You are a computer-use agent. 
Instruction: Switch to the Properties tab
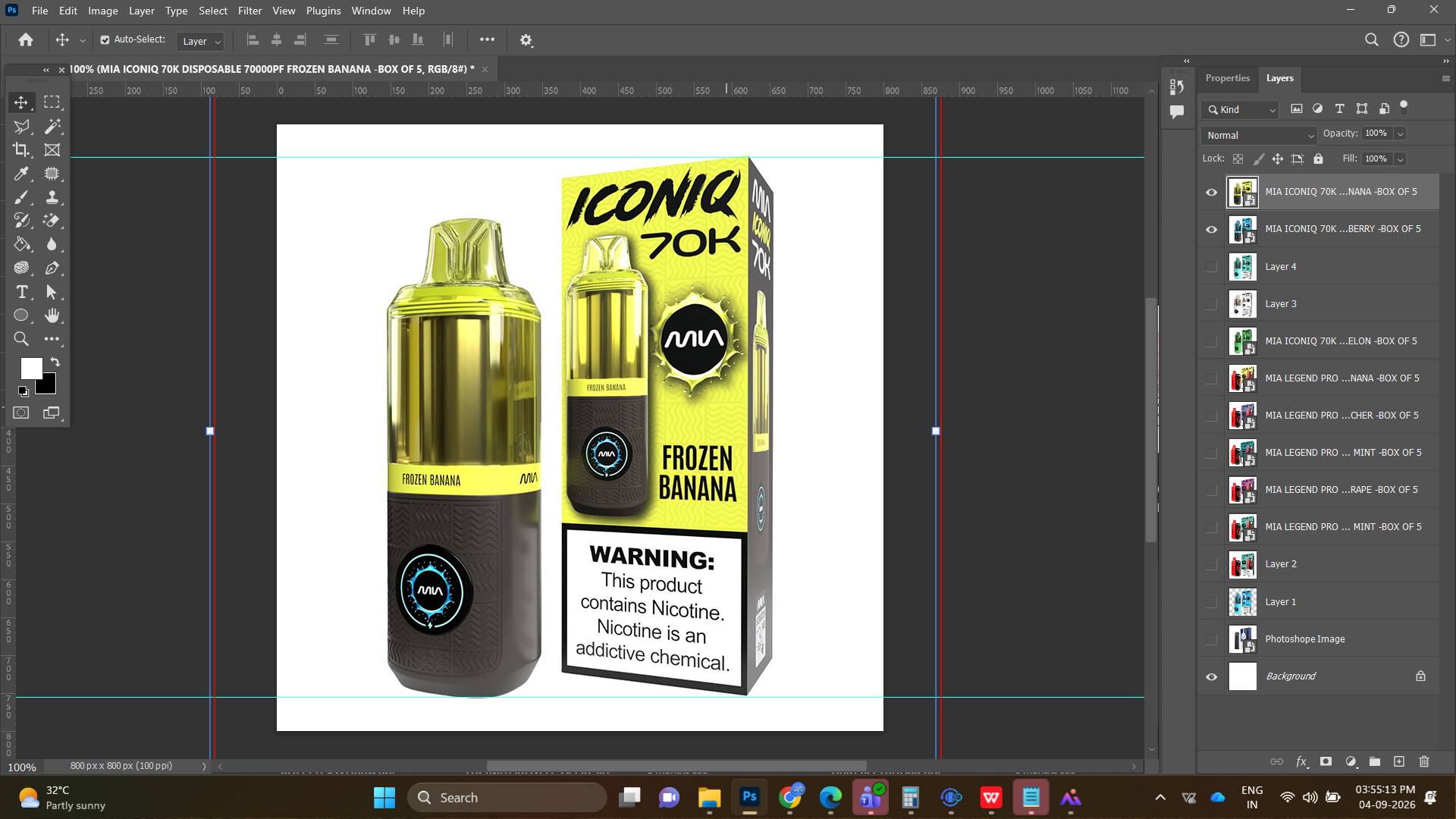coord(1227,78)
